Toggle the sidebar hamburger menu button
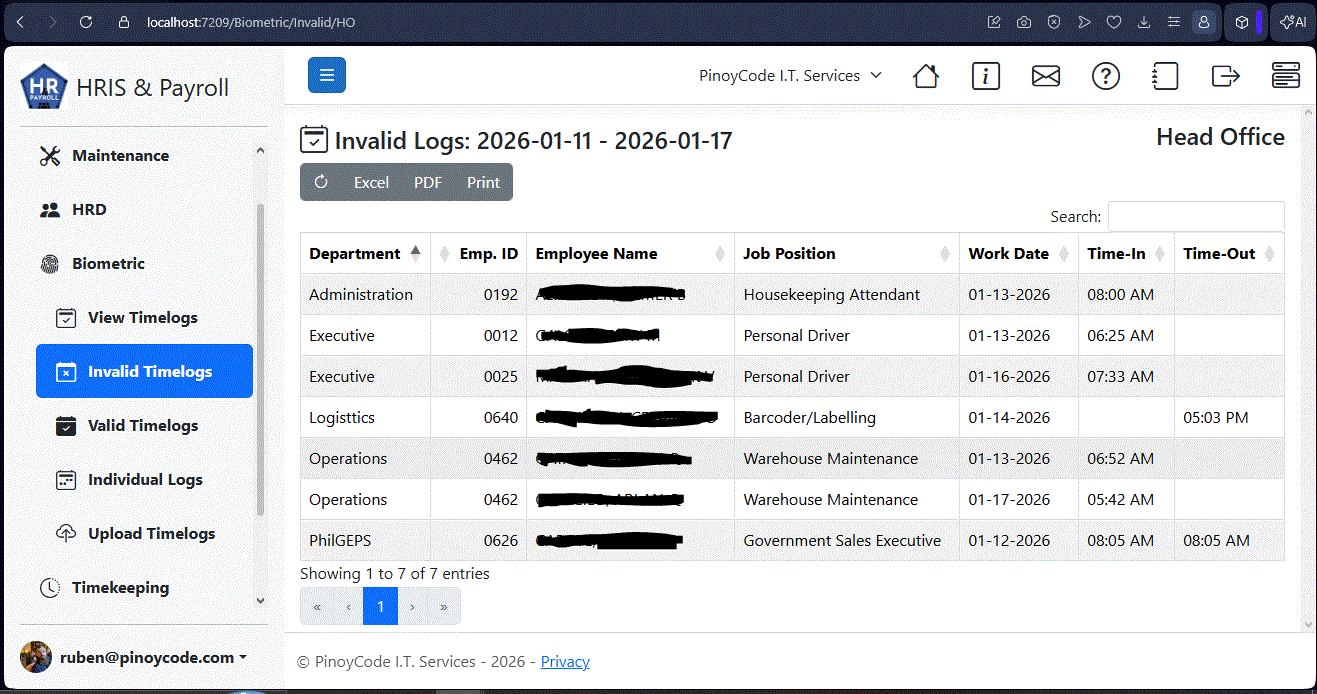 pos(327,75)
